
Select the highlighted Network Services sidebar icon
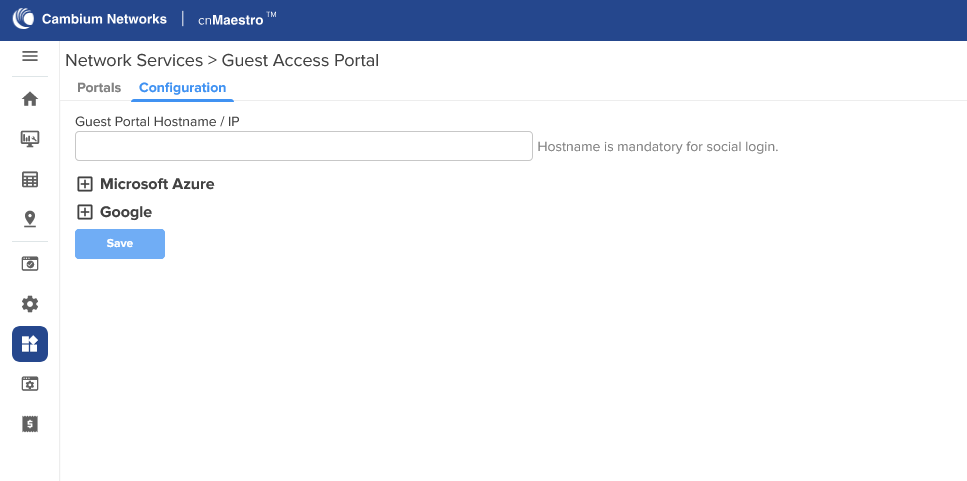tap(30, 343)
